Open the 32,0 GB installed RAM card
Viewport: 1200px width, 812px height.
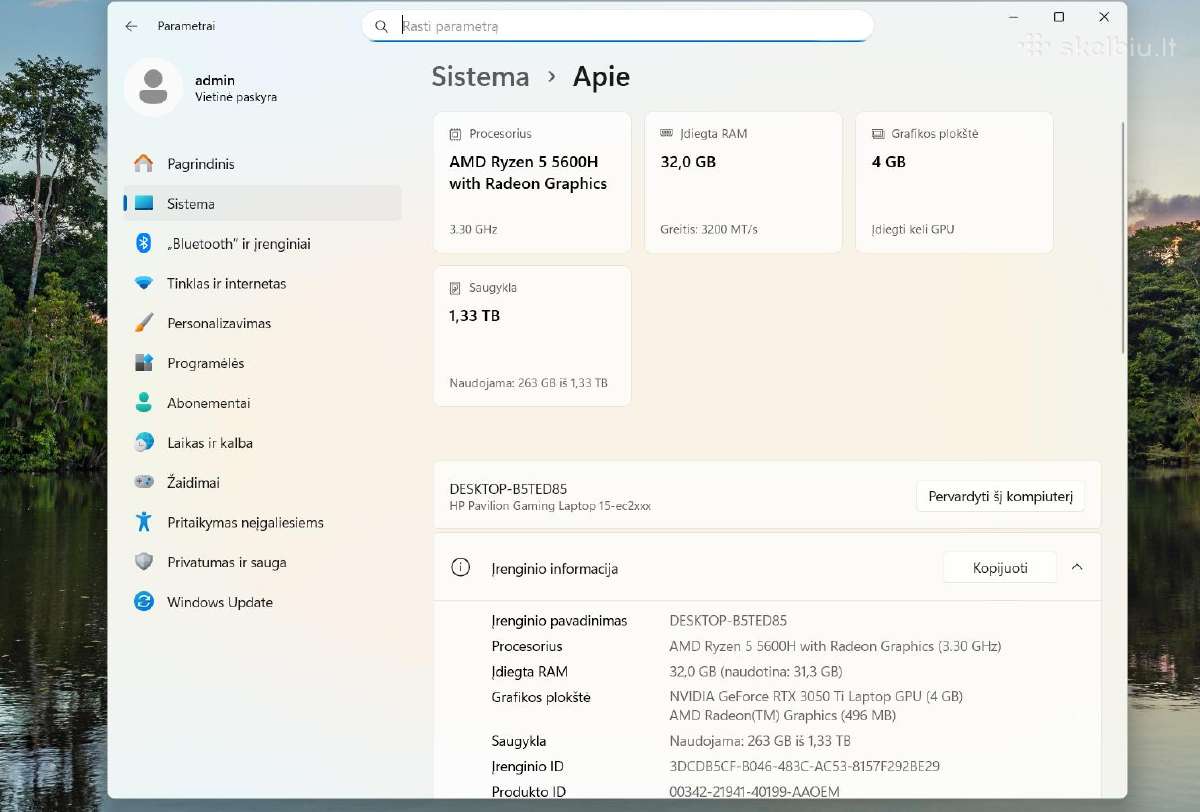coord(743,182)
